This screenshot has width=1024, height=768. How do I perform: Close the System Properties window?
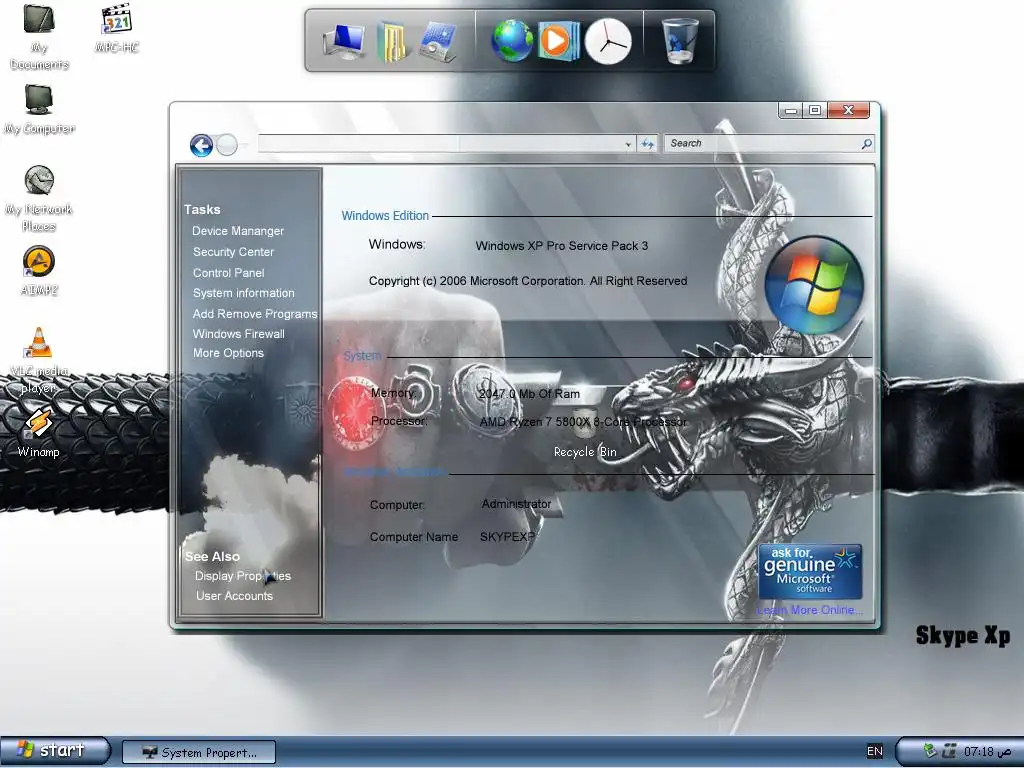(x=848, y=110)
